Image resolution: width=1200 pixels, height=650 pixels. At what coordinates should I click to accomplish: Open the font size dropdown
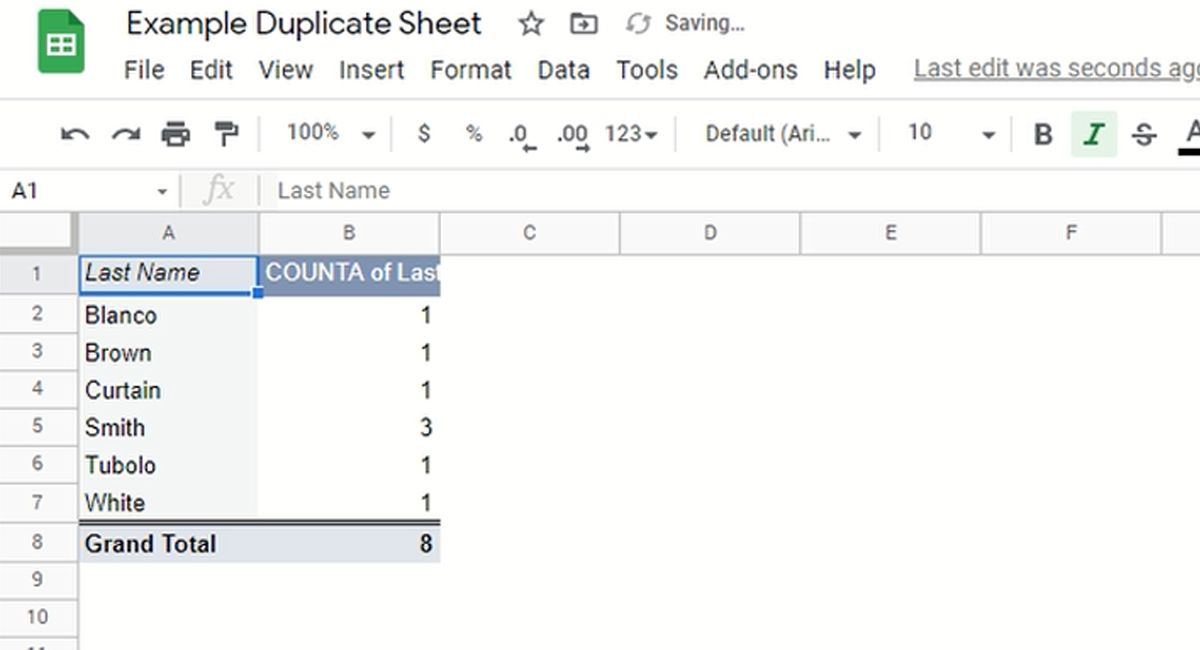(946, 133)
